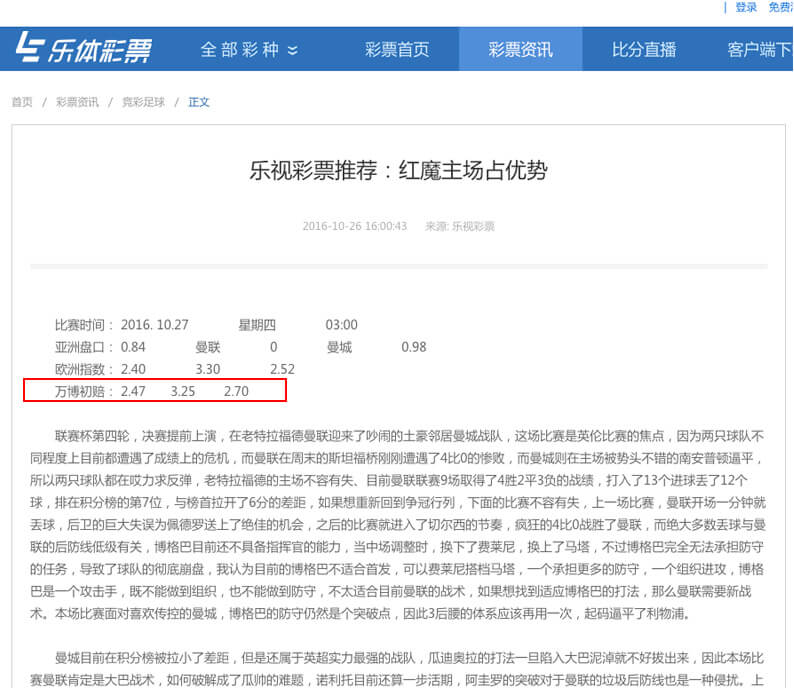Click the publish date 2016-10-26 16:00:43
Screen dimensions: 794x688
pyautogui.click(x=354, y=226)
